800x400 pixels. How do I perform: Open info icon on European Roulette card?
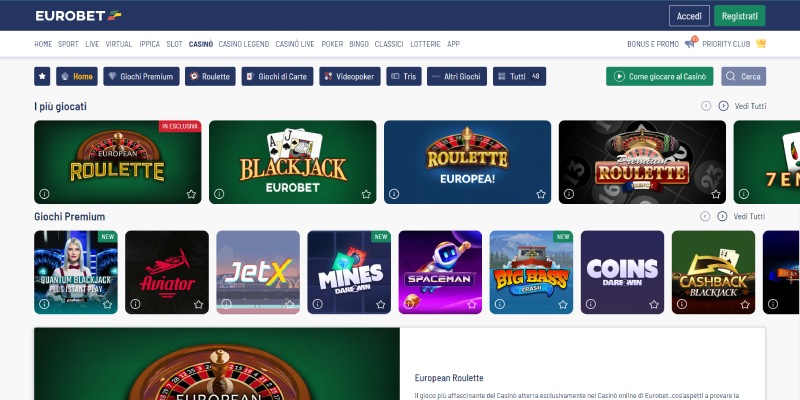44,194
